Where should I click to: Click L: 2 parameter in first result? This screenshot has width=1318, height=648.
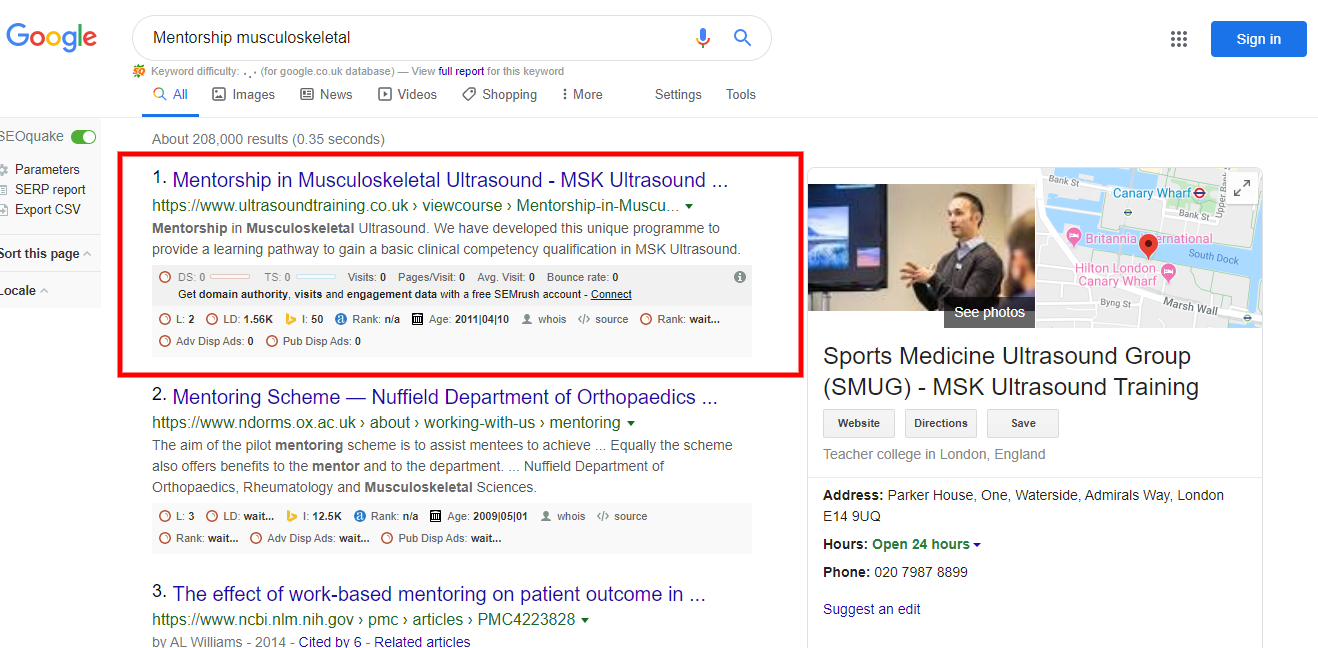click(177, 319)
